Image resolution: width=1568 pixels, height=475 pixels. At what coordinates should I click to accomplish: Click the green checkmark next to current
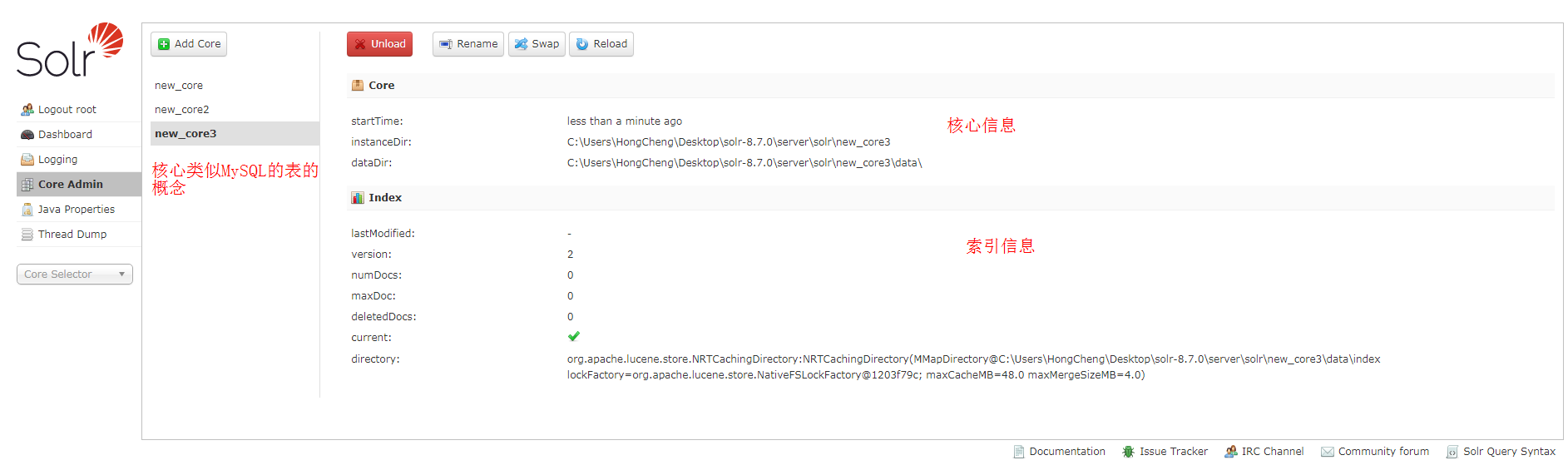pos(574,337)
